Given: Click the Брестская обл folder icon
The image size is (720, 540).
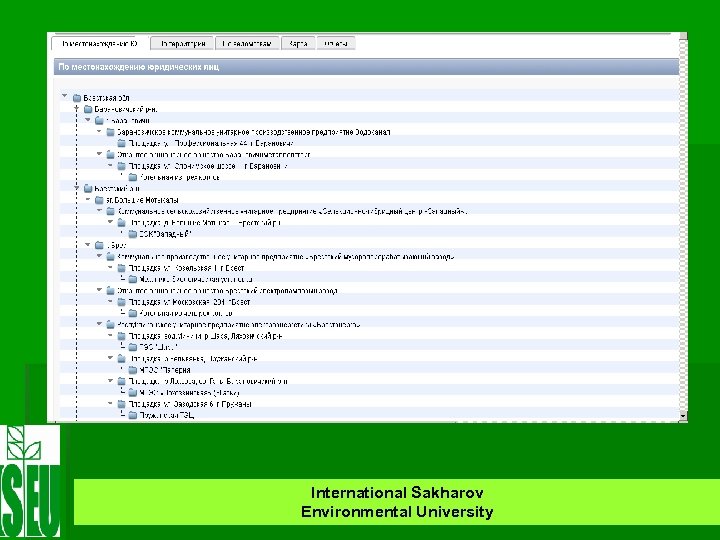Looking at the screenshot, I should (x=77, y=98).
